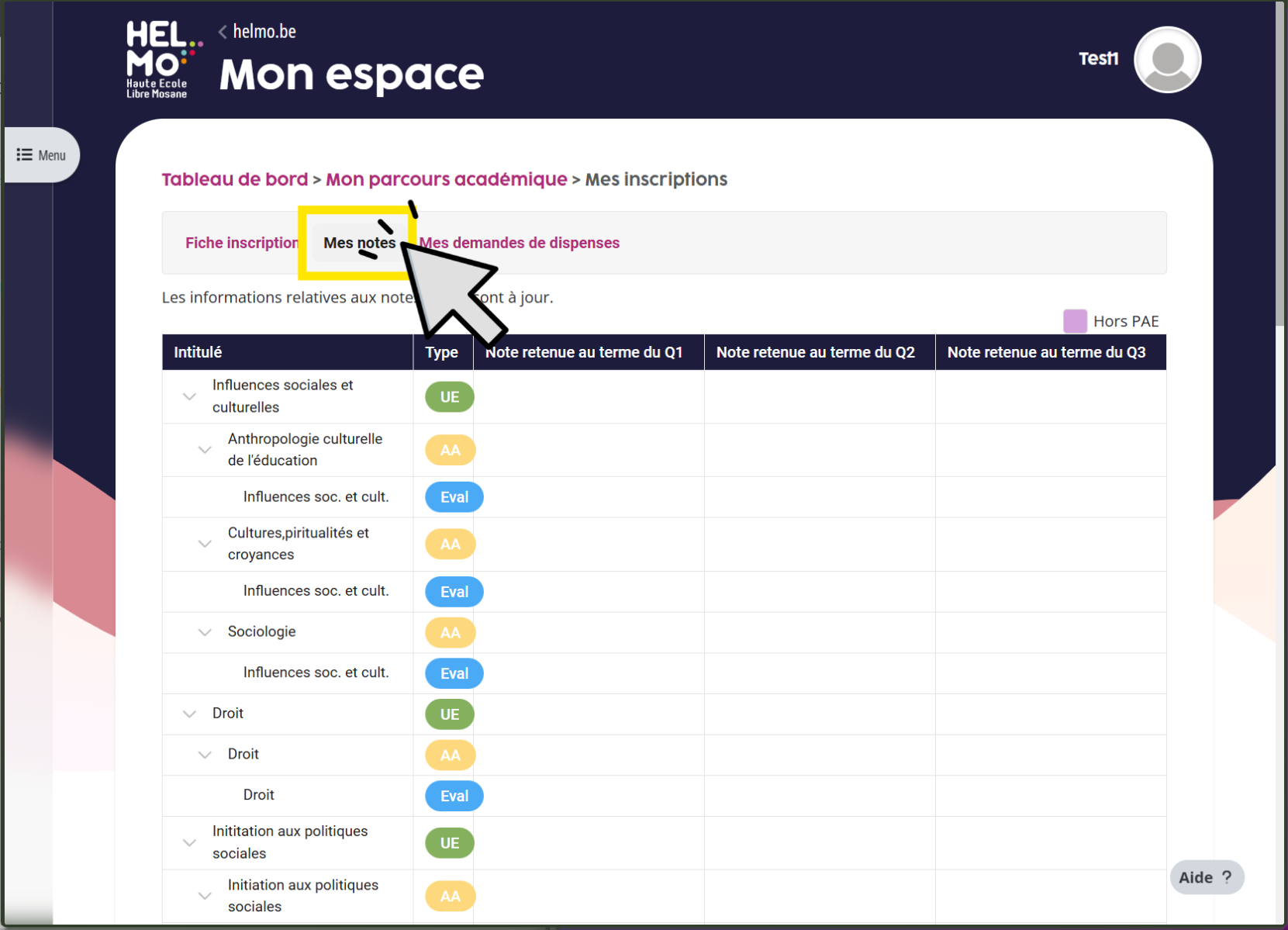Collapse Cultures, spiritualités et croyances row
The height and width of the screenshot is (930, 1288).
click(x=205, y=544)
